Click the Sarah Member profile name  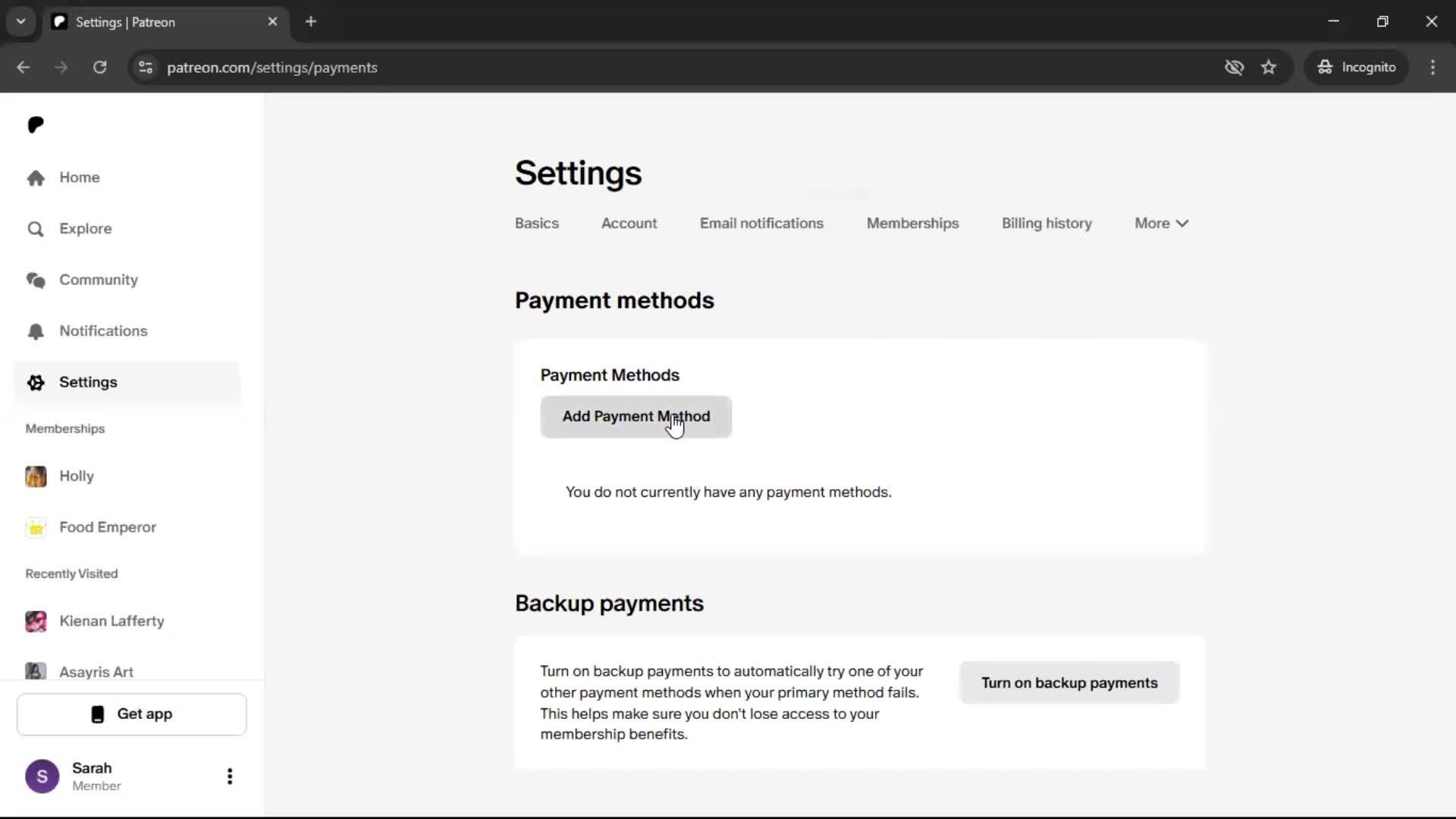(x=96, y=777)
